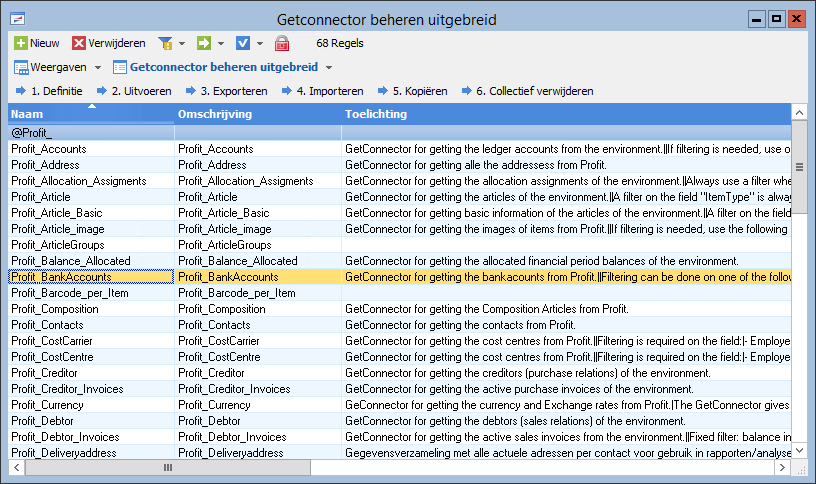816x484 pixels.
Task: Sort by the Naam column header
Action: 91,114
